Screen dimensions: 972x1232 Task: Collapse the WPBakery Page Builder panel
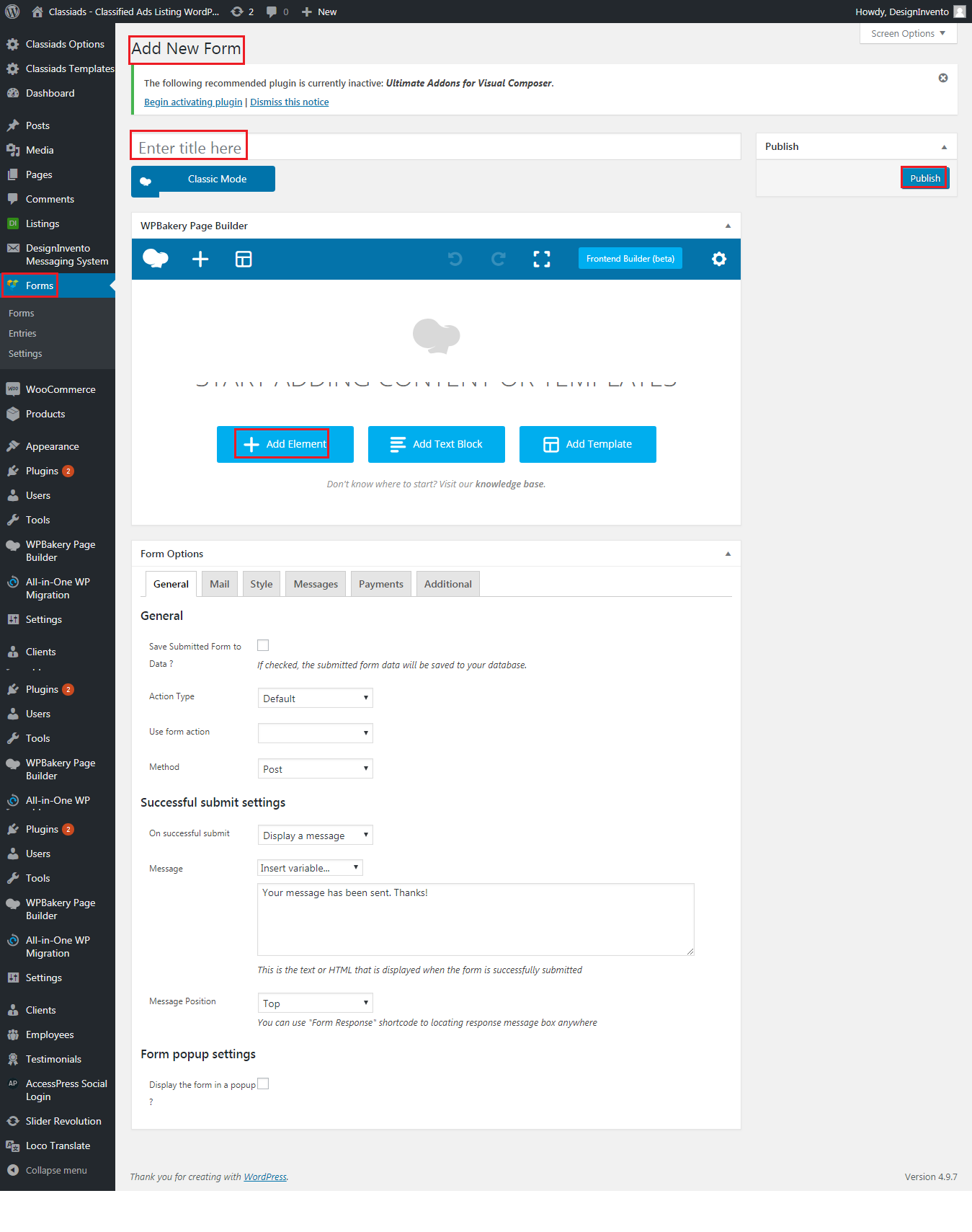728,226
